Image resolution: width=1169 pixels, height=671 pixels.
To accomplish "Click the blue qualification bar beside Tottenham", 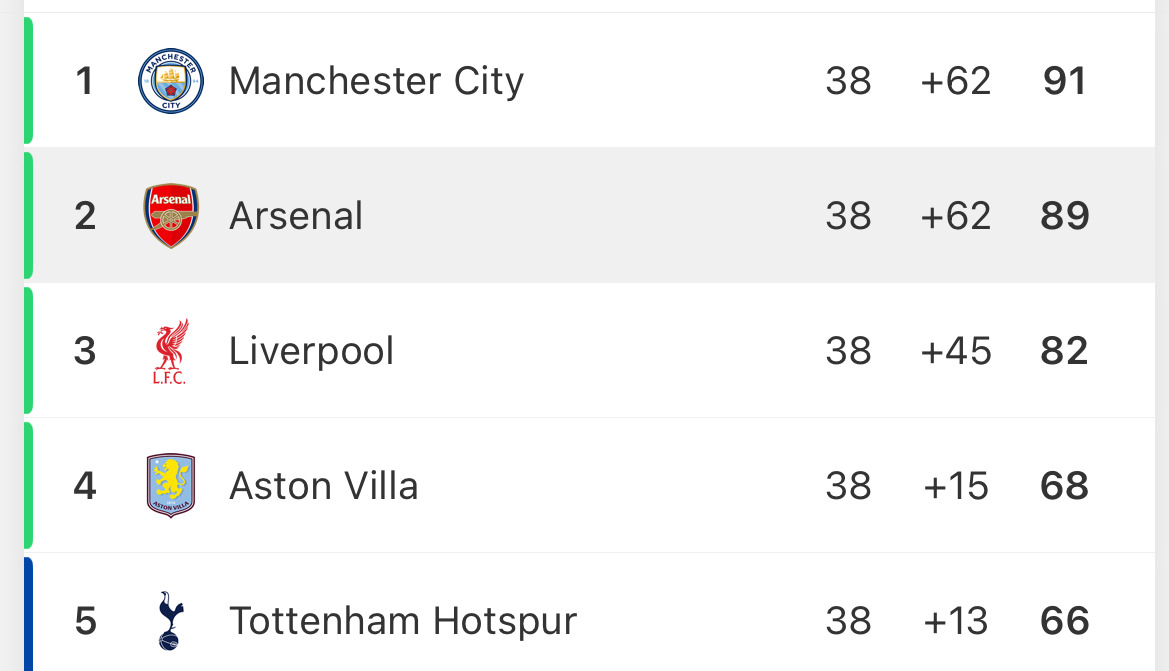I will point(28,614).
